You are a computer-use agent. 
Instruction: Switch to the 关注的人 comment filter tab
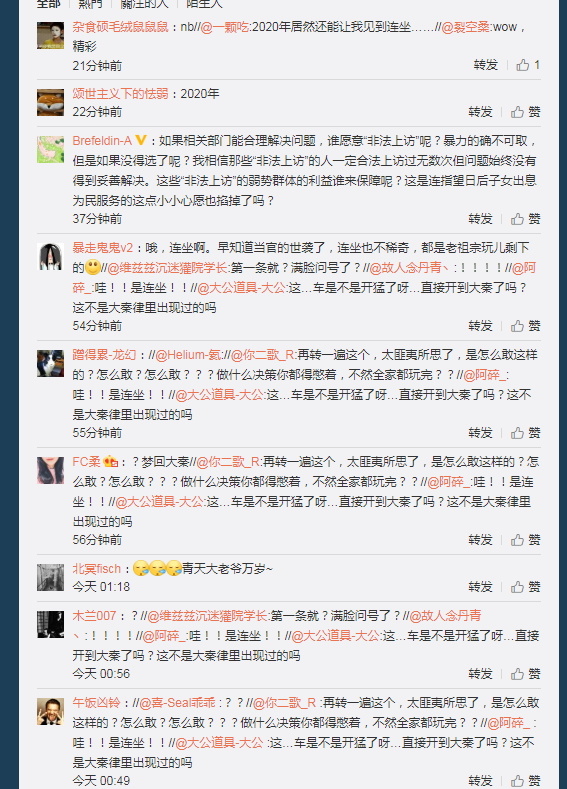click(144, 4)
